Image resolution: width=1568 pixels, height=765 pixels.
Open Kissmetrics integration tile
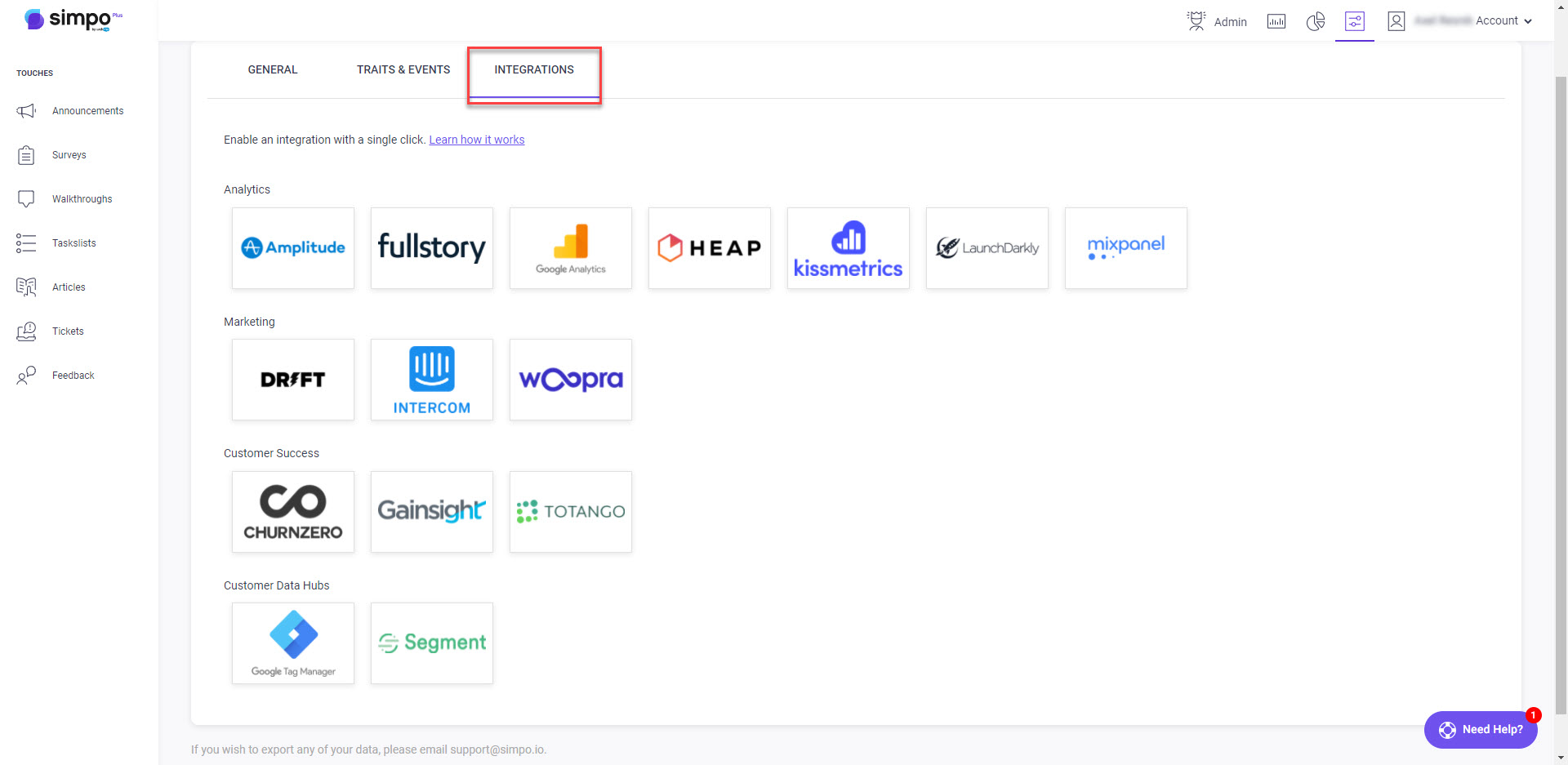[849, 248]
